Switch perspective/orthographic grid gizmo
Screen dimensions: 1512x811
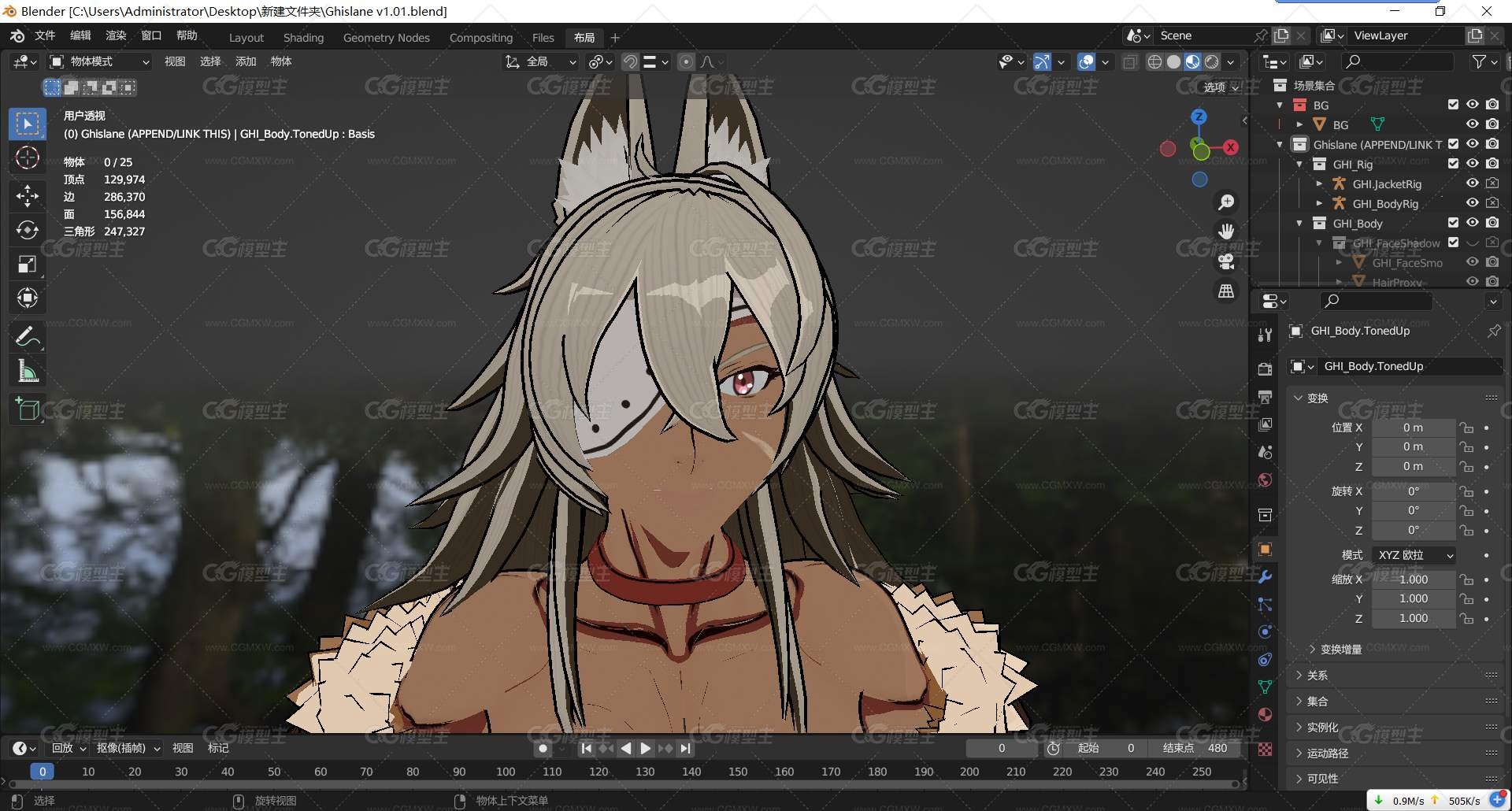[x=1226, y=291]
